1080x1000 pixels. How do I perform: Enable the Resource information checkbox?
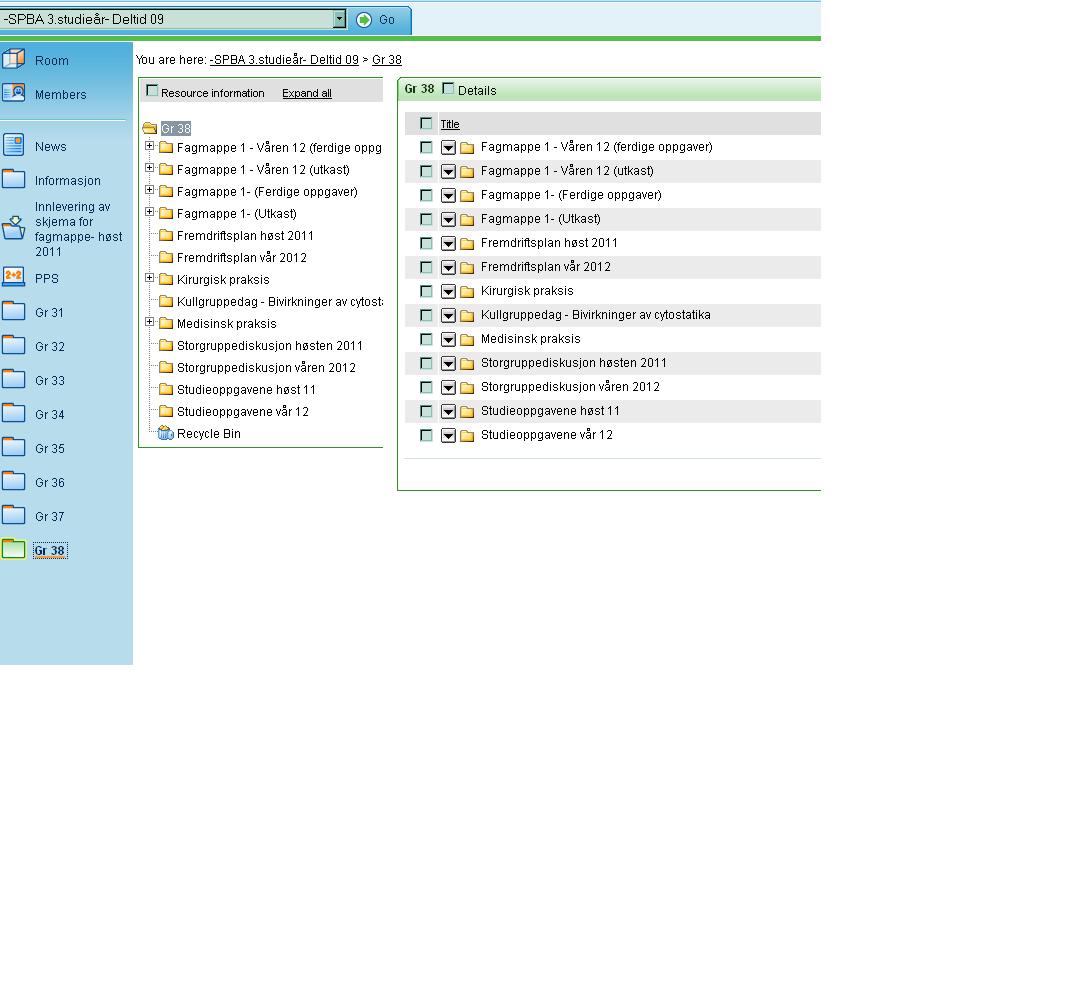point(152,91)
